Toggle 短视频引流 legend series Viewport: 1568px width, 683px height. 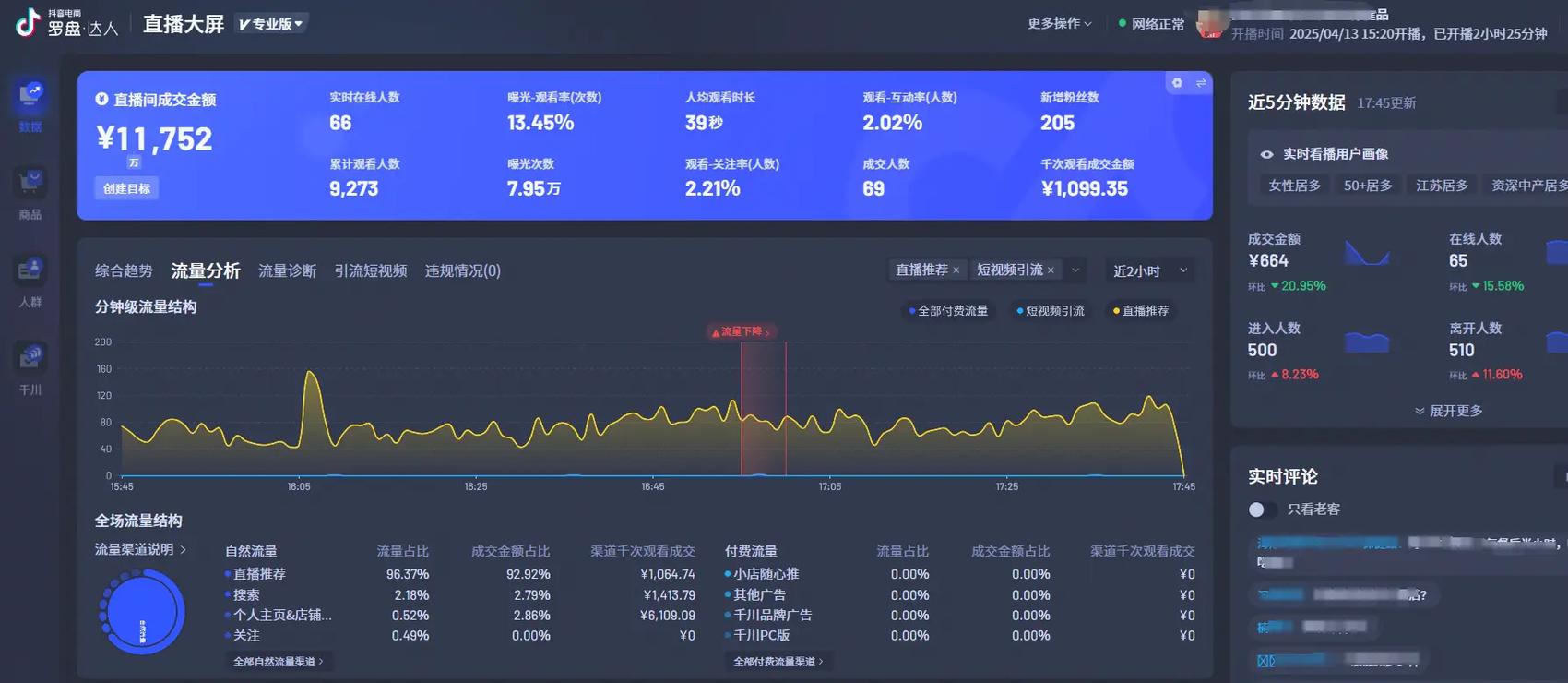pos(1051,311)
